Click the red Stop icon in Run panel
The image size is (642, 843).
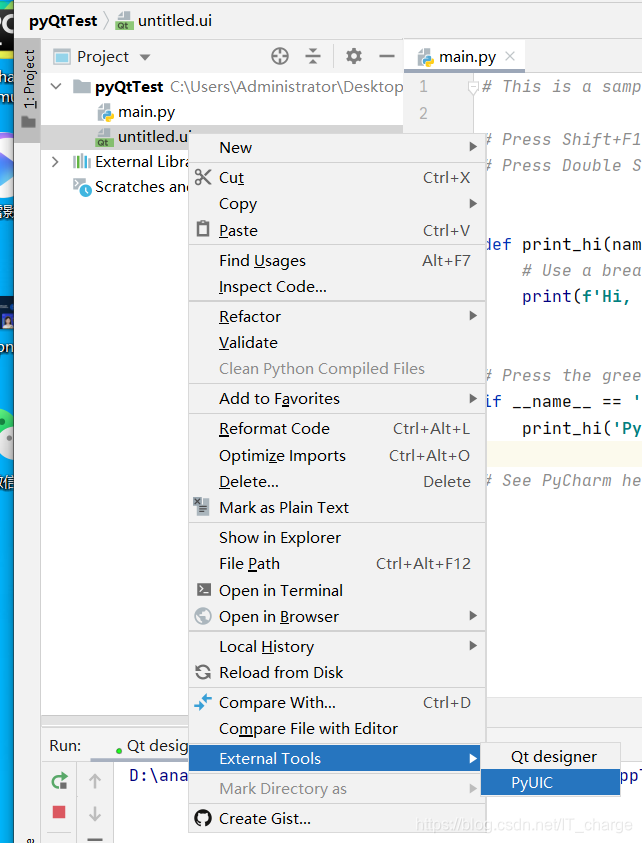click(59, 812)
